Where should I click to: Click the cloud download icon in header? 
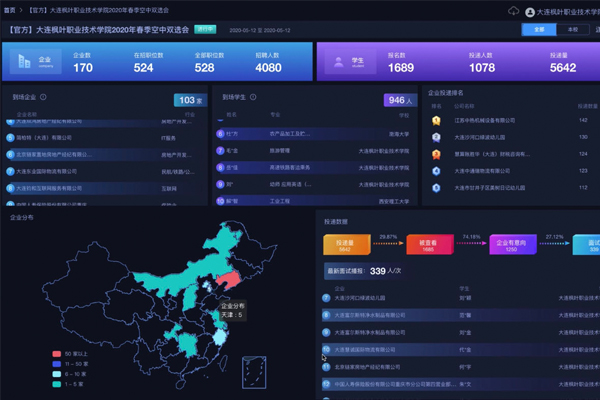click(514, 10)
